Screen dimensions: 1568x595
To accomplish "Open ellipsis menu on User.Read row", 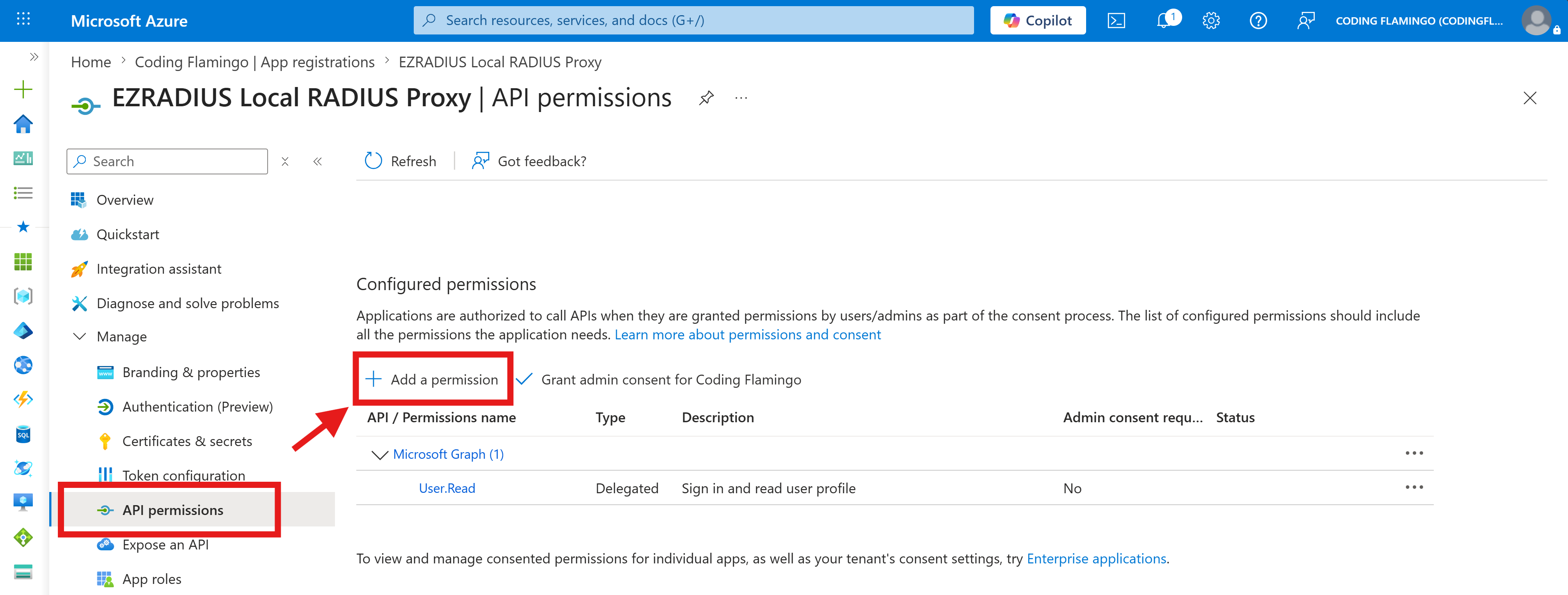I will (x=1414, y=487).
